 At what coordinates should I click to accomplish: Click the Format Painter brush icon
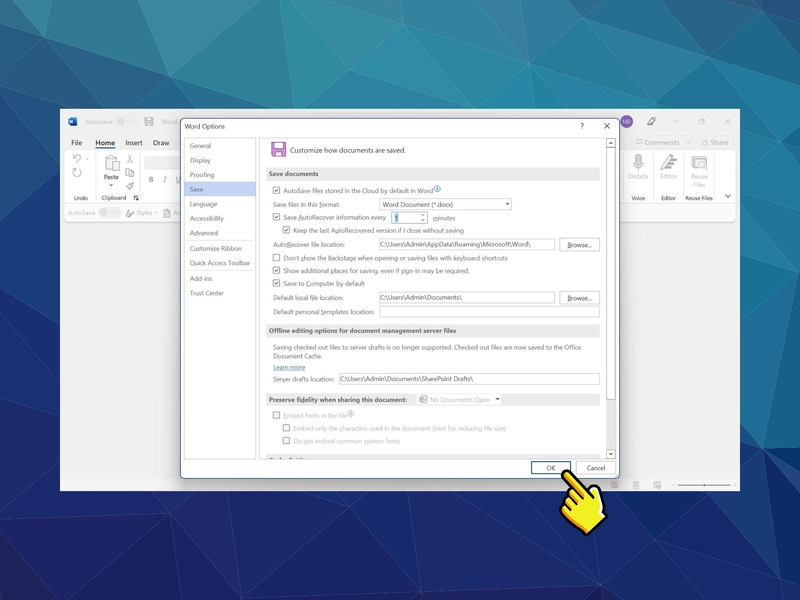click(130, 185)
